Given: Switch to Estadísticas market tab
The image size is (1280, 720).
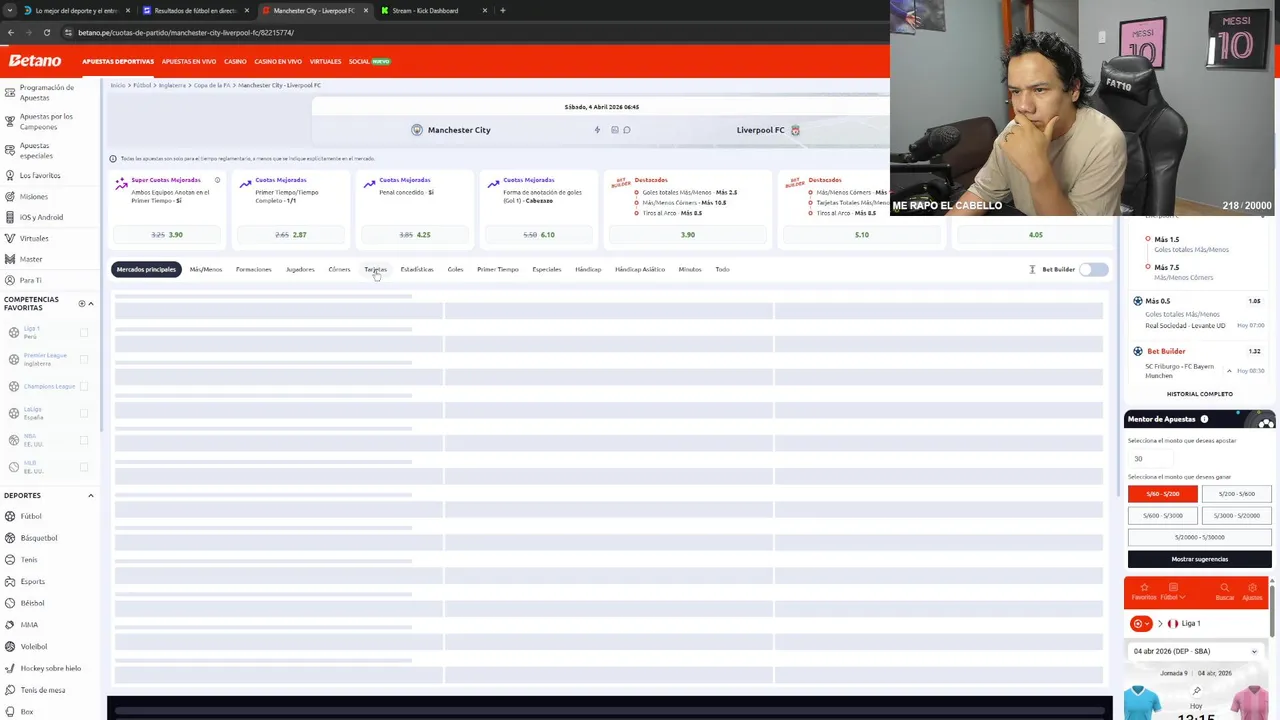Looking at the screenshot, I should [417, 269].
